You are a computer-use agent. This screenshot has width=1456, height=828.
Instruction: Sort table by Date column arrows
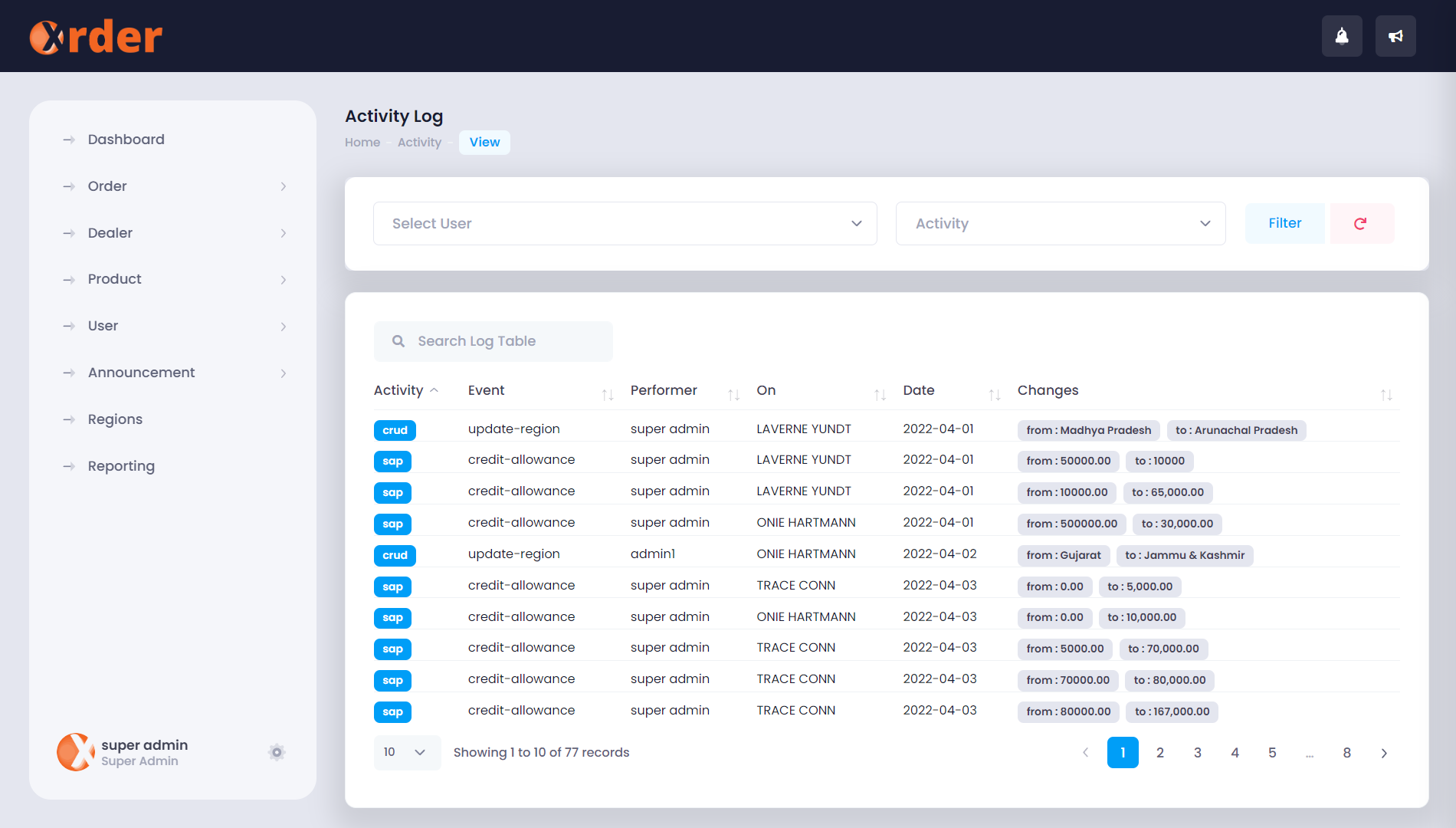click(994, 395)
